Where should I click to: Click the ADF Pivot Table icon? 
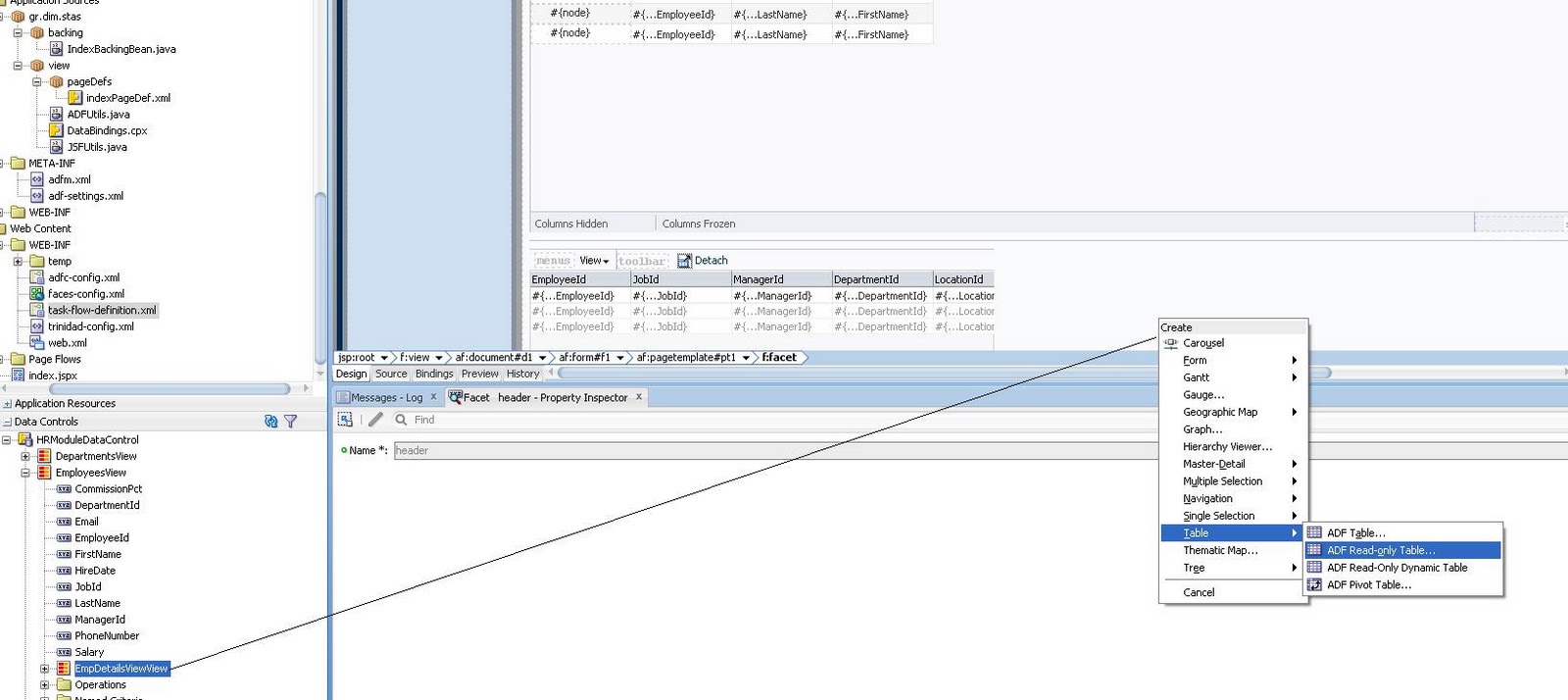1314,584
